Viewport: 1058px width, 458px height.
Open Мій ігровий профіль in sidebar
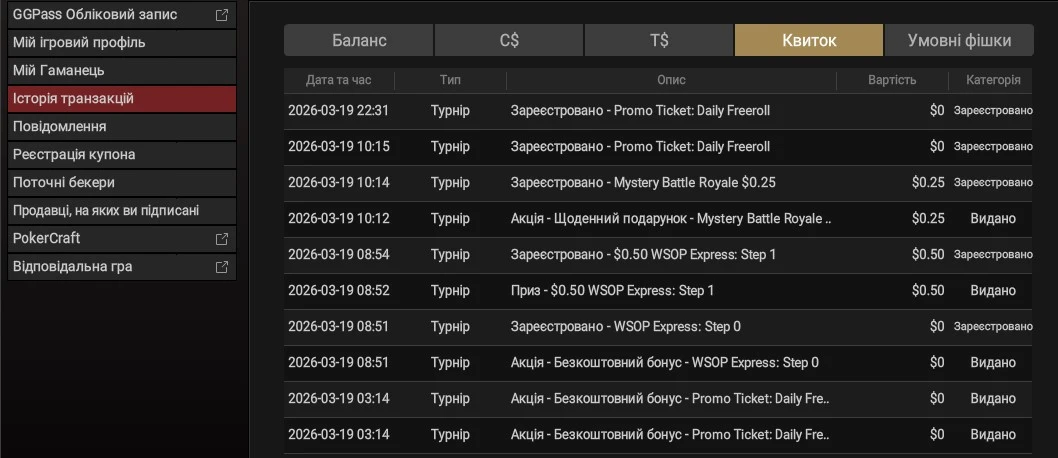click(122, 43)
